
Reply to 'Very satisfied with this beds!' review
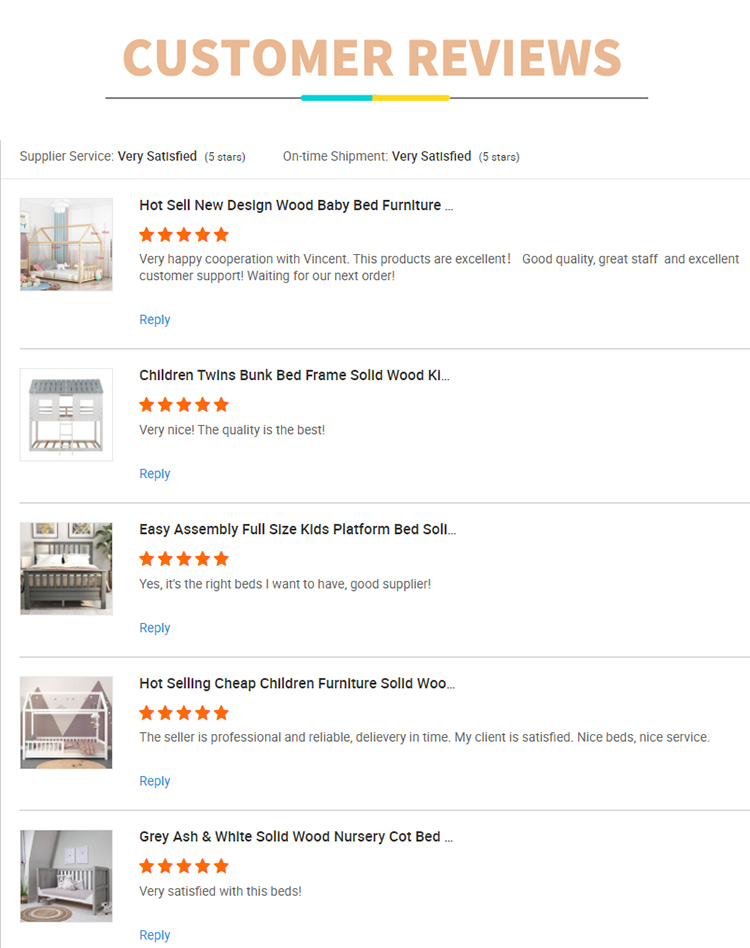click(x=154, y=935)
